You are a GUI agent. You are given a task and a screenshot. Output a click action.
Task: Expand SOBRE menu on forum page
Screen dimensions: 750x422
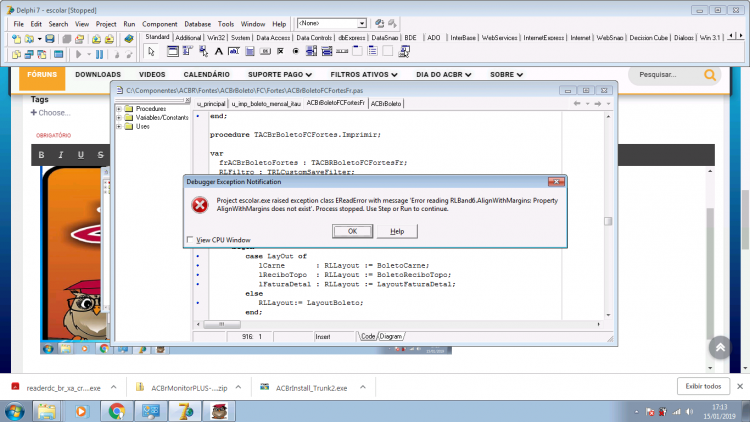(506, 75)
